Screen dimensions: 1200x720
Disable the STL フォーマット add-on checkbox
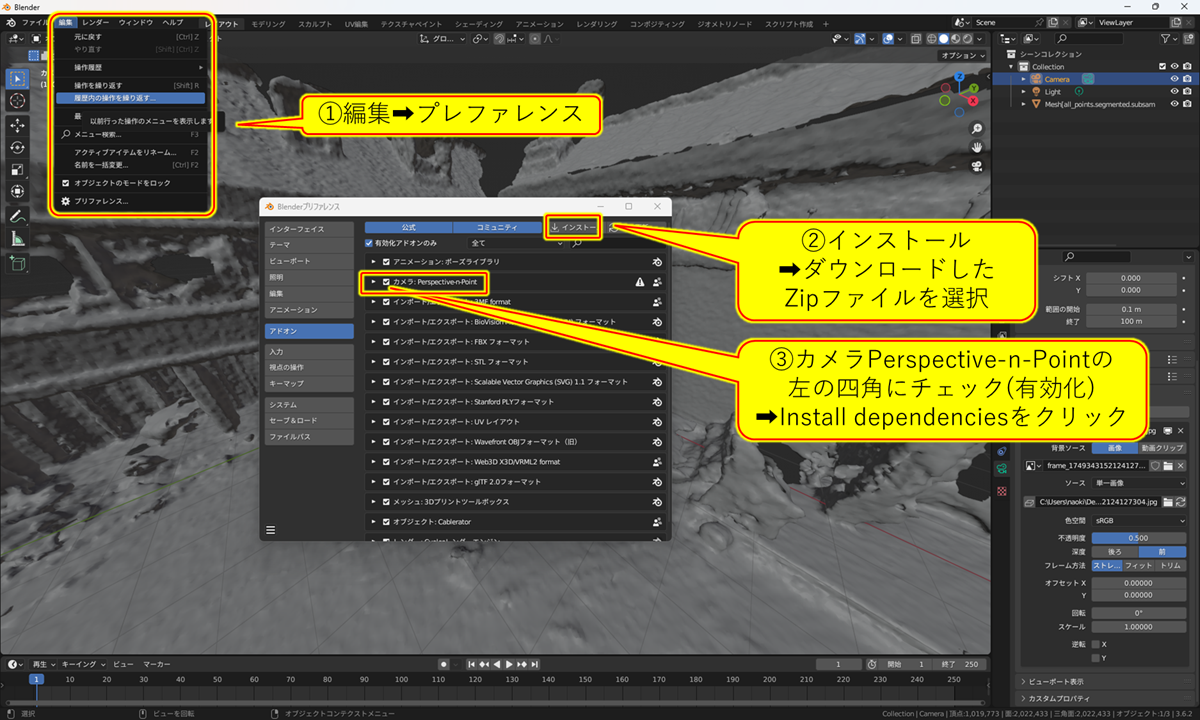386,362
